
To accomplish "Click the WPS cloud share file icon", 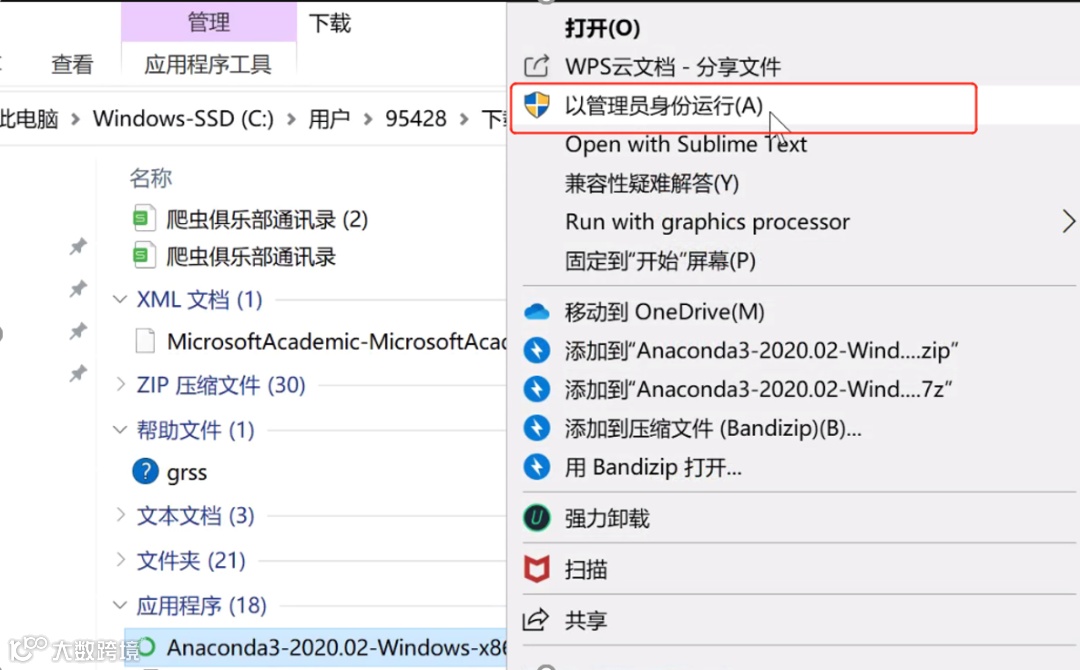I will point(537,66).
